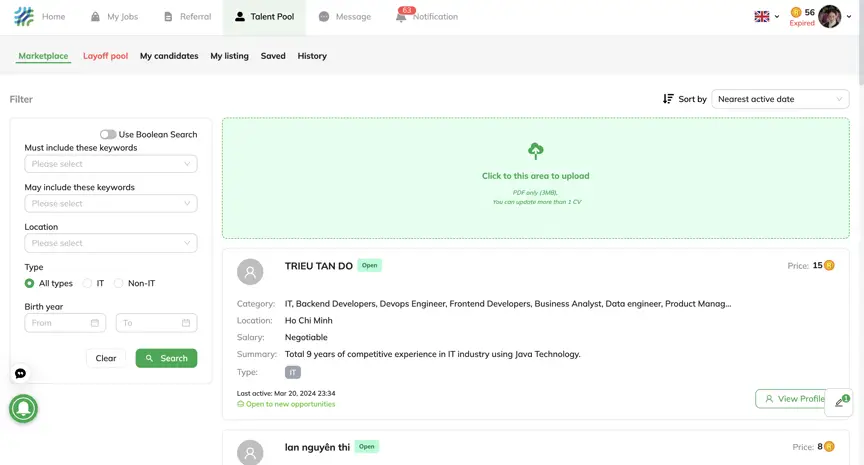Open My candidates tab
Image resolution: width=864 pixels, height=465 pixels.
(169, 56)
